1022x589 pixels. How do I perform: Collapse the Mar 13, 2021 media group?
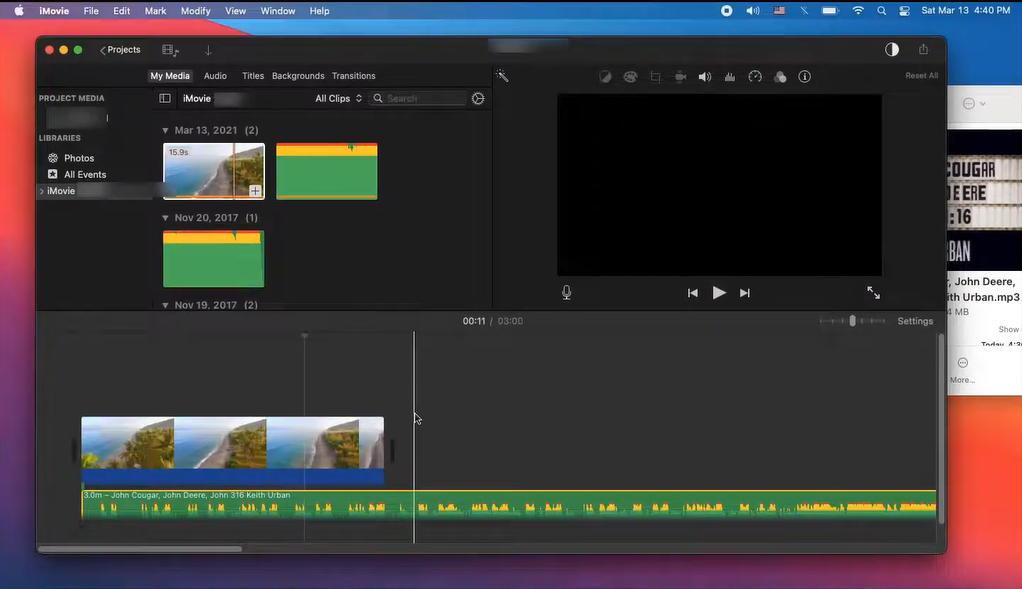(164, 130)
